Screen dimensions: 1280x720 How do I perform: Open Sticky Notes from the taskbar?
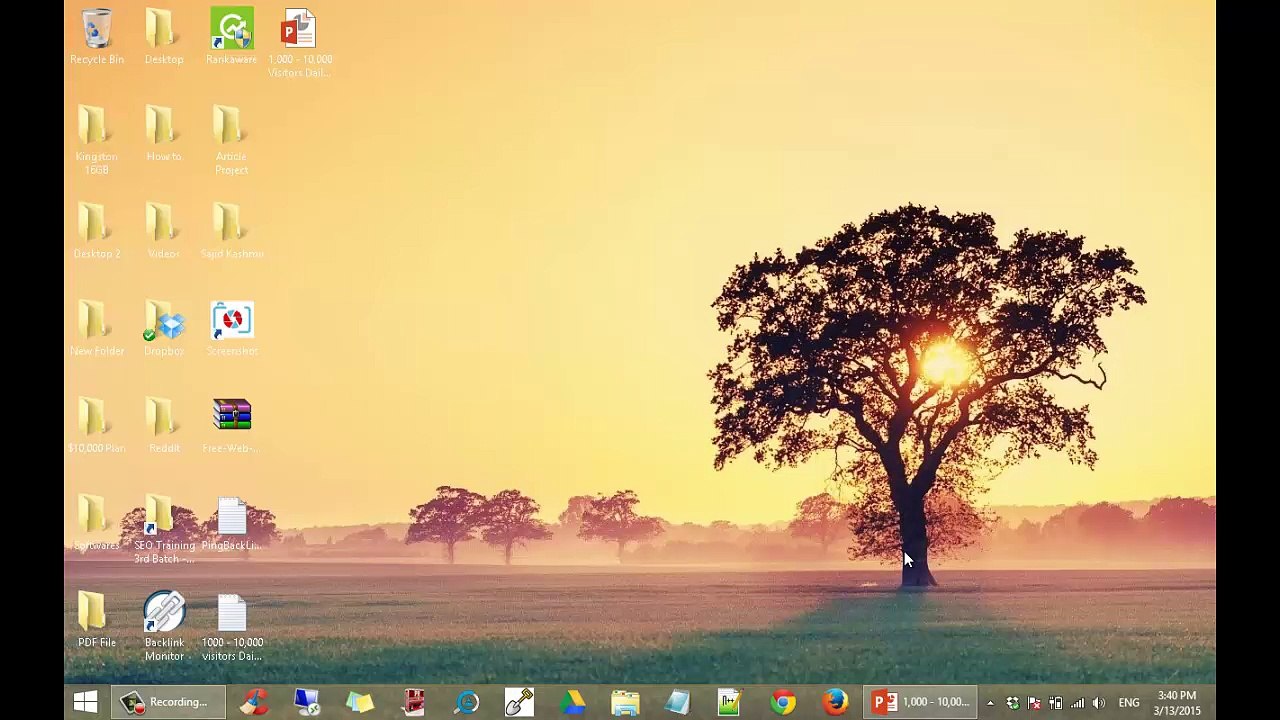[360, 702]
